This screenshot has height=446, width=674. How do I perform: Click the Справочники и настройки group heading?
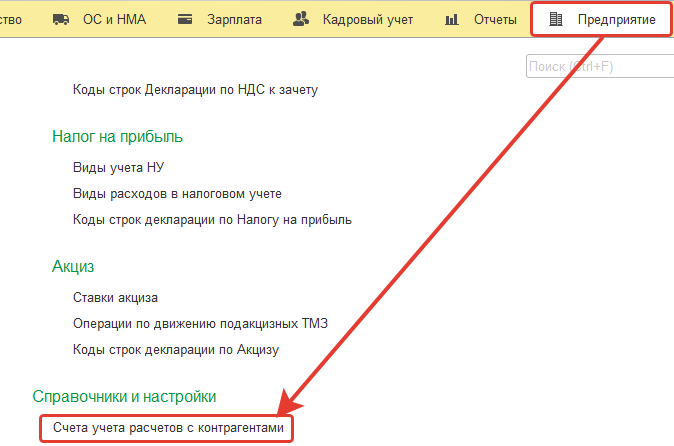tap(124, 397)
